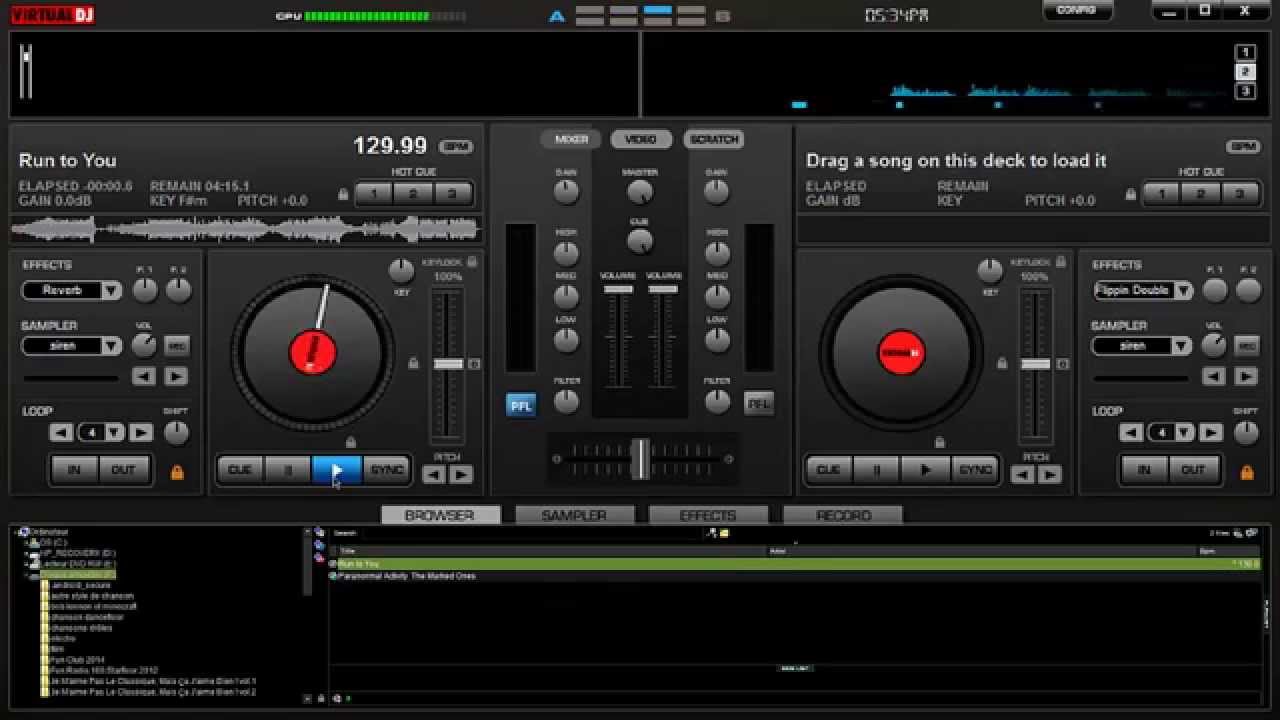Select waveform zoom level 3

point(1245,91)
